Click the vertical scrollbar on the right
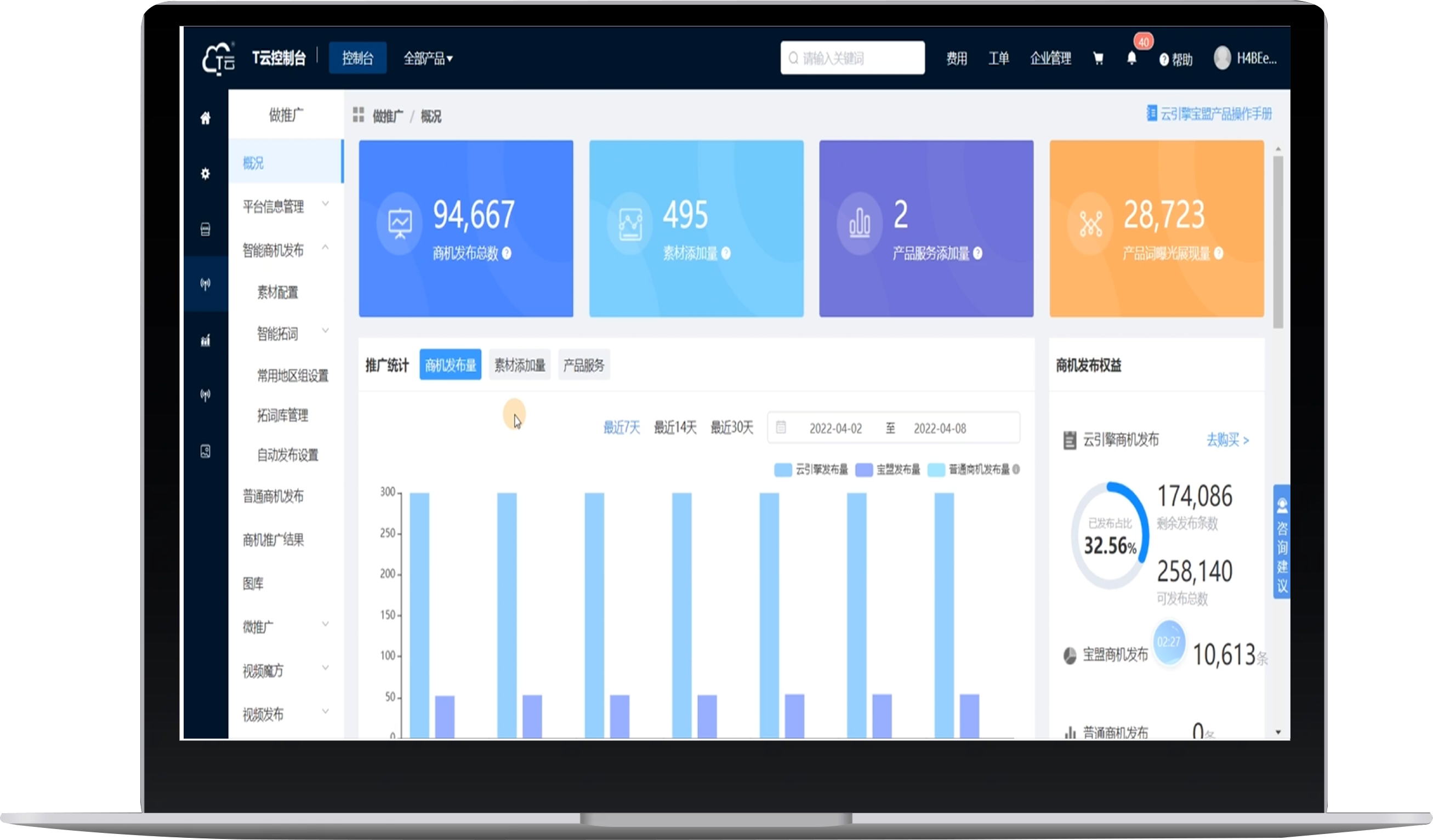Image resolution: width=1433 pixels, height=840 pixels. click(1278, 243)
